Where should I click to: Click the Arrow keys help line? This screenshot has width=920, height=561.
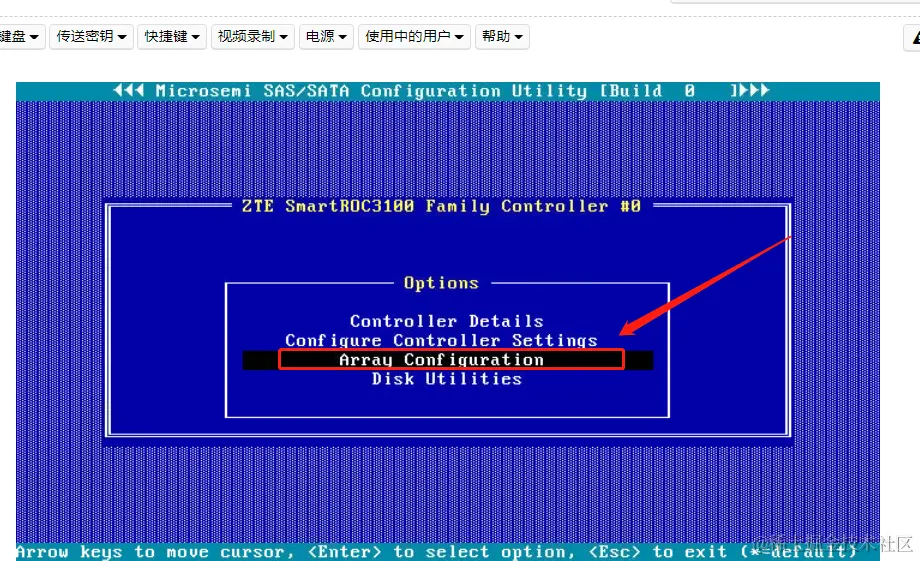click(x=437, y=552)
